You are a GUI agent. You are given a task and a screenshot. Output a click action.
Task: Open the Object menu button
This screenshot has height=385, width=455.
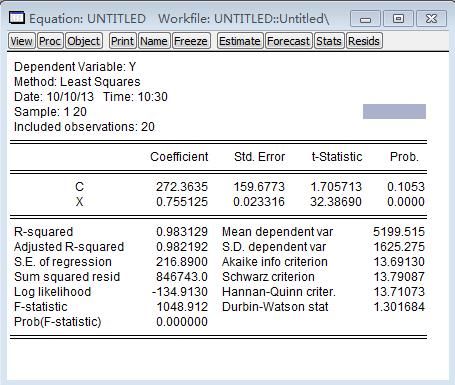[84, 41]
